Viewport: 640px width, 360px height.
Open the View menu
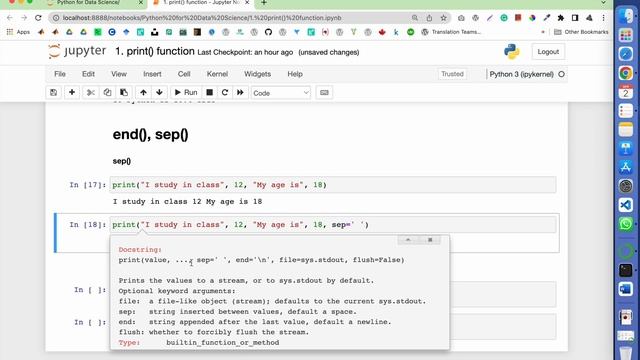coord(119,74)
